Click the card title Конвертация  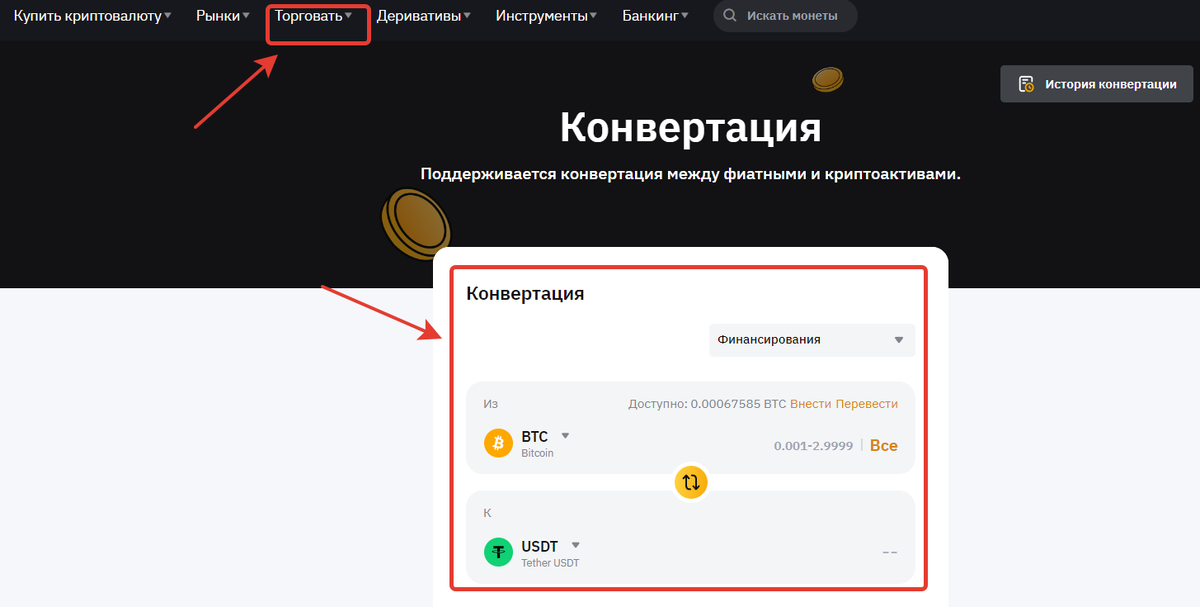pyautogui.click(x=525, y=294)
